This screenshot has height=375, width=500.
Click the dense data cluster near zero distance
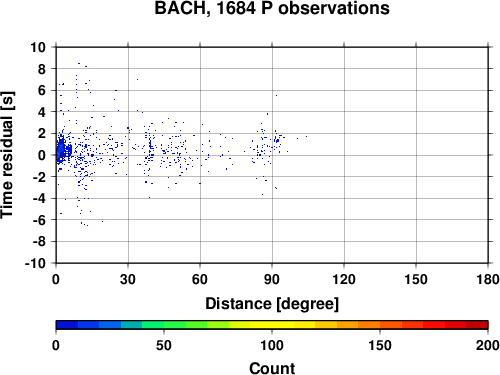pyautogui.click(x=62, y=150)
